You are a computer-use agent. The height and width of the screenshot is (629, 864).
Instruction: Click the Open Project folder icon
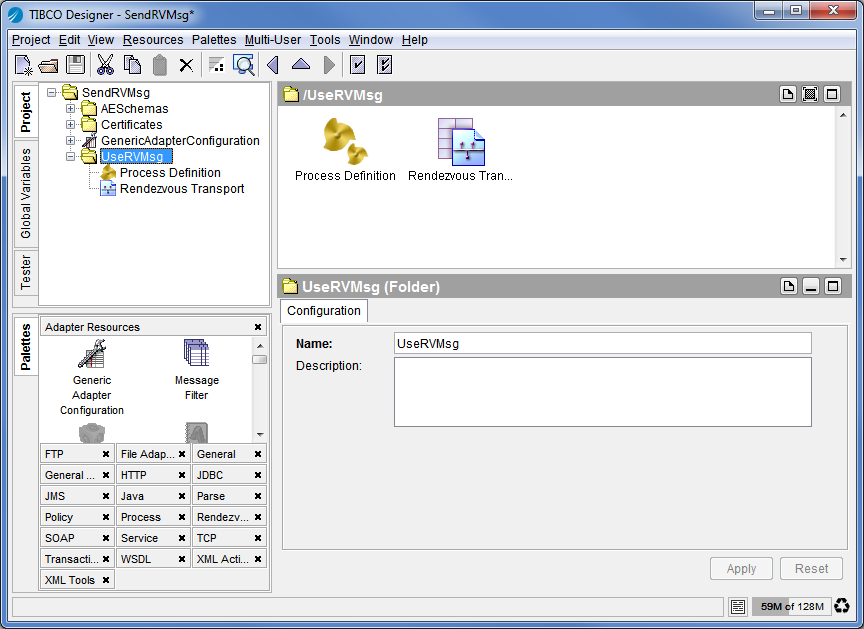pos(48,66)
